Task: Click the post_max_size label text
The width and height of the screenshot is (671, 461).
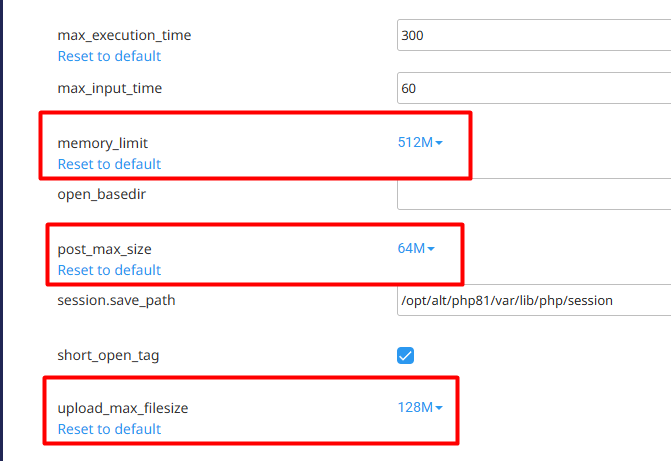Action: [104, 249]
